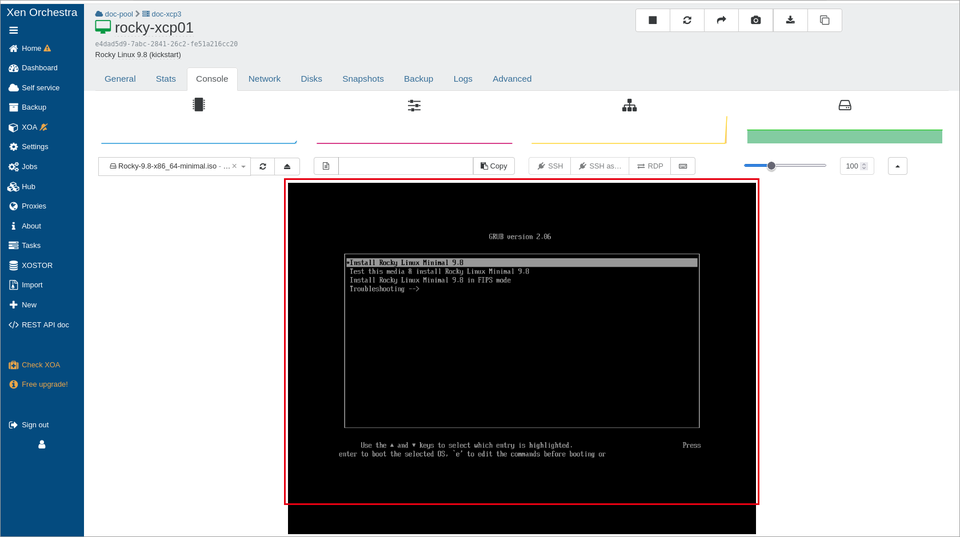Viewport: 960px width, 537px height.
Task: Click the disk drive icon
Action: point(845,105)
